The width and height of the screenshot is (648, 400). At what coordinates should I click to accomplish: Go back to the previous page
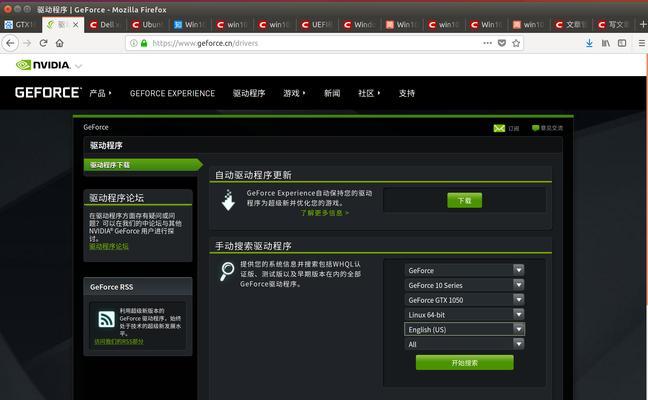(x=10, y=43)
